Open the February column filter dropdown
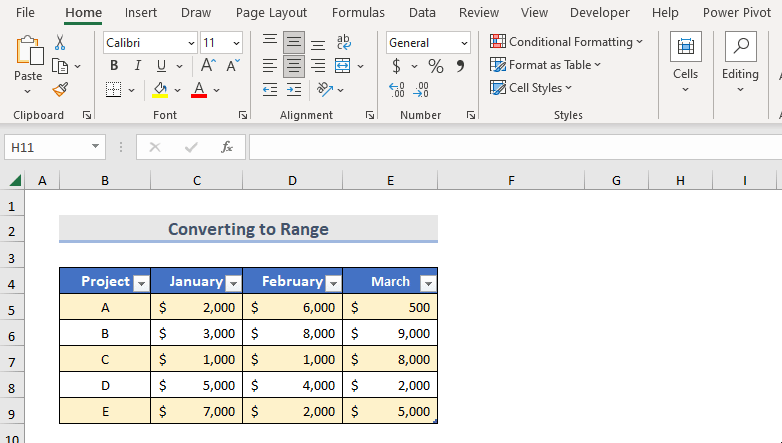Viewport: 782px width, 443px height. tap(333, 283)
